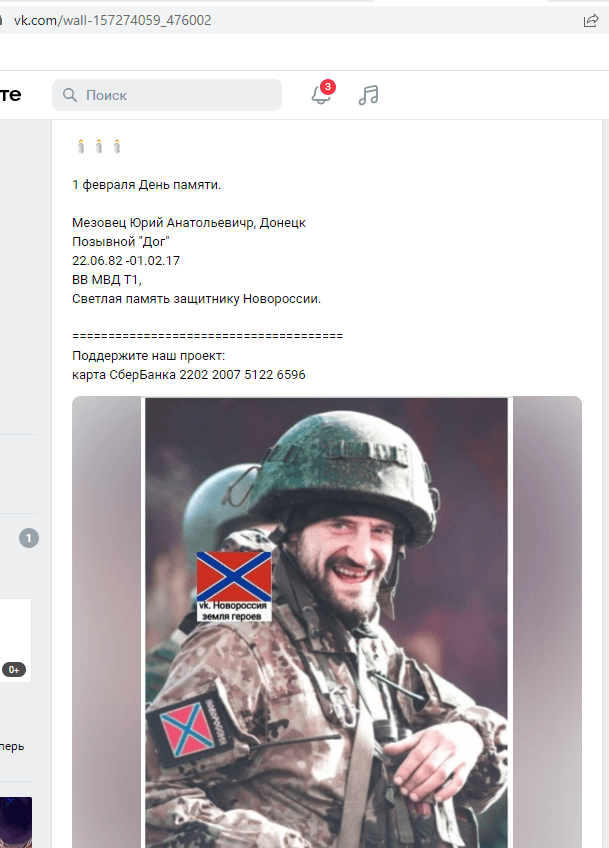This screenshot has width=609, height=848.
Task: Click the truncated перь text in sidebar
Action: coord(12,746)
